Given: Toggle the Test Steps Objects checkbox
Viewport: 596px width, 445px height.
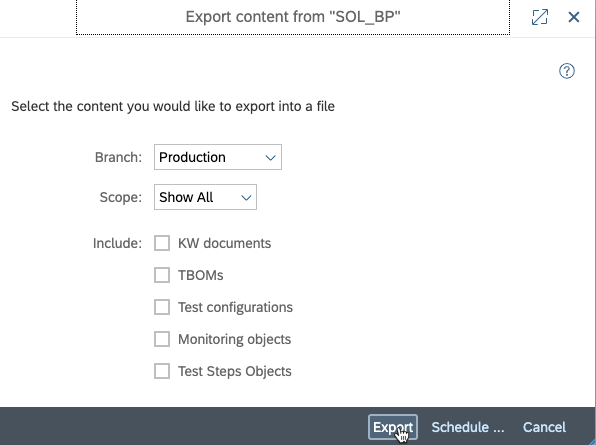Looking at the screenshot, I should [x=162, y=371].
